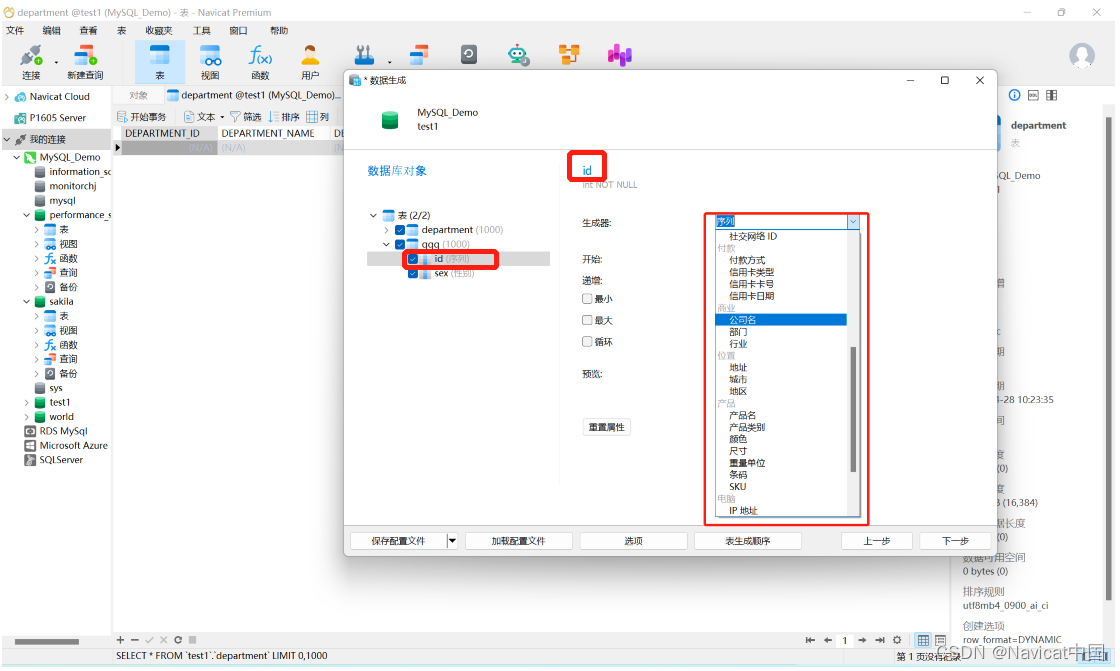Open the 函数 functions toolbar icon

point(260,61)
